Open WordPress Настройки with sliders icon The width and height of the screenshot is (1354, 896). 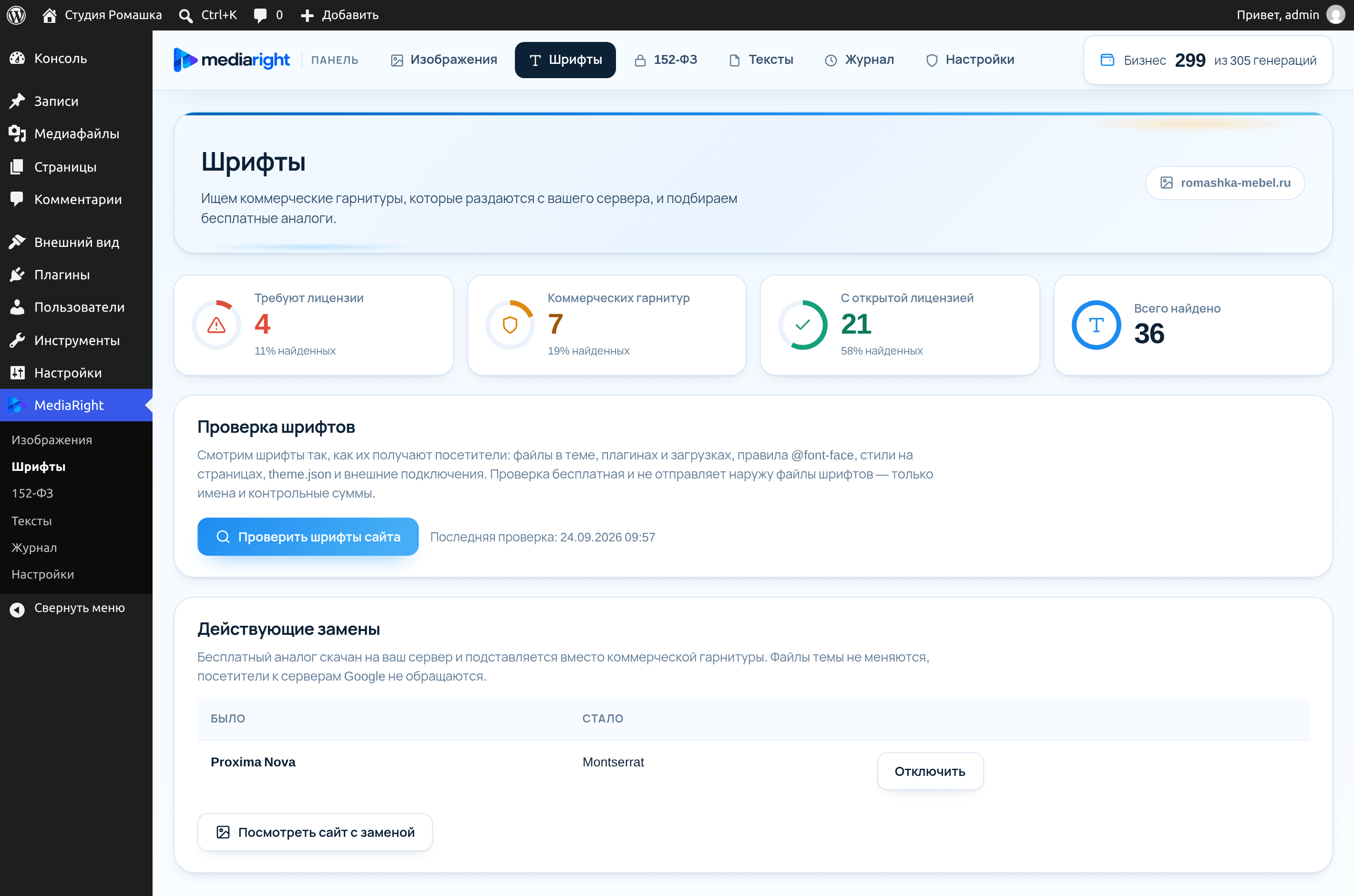click(x=77, y=373)
